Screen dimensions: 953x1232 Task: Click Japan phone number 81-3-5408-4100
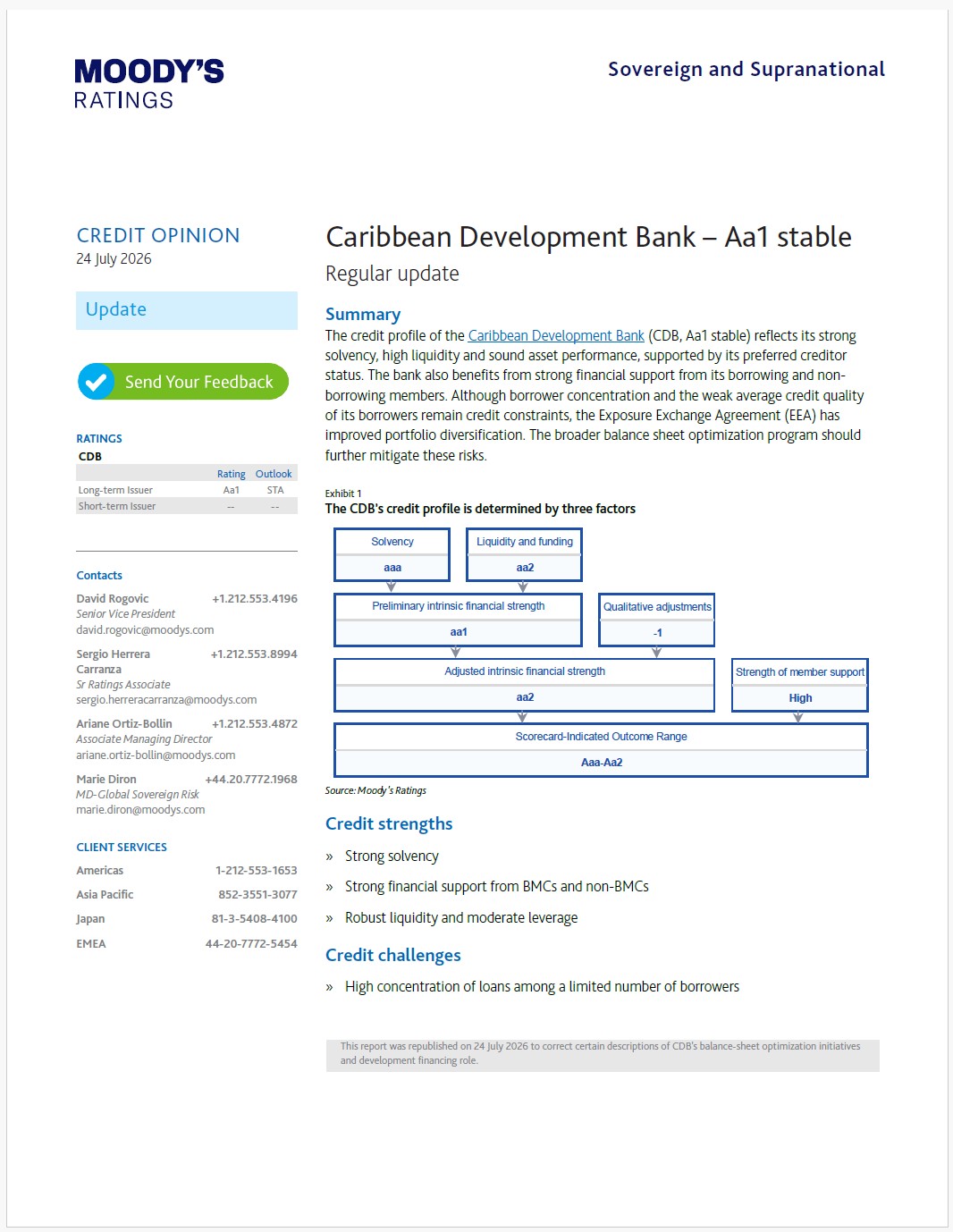(255, 919)
